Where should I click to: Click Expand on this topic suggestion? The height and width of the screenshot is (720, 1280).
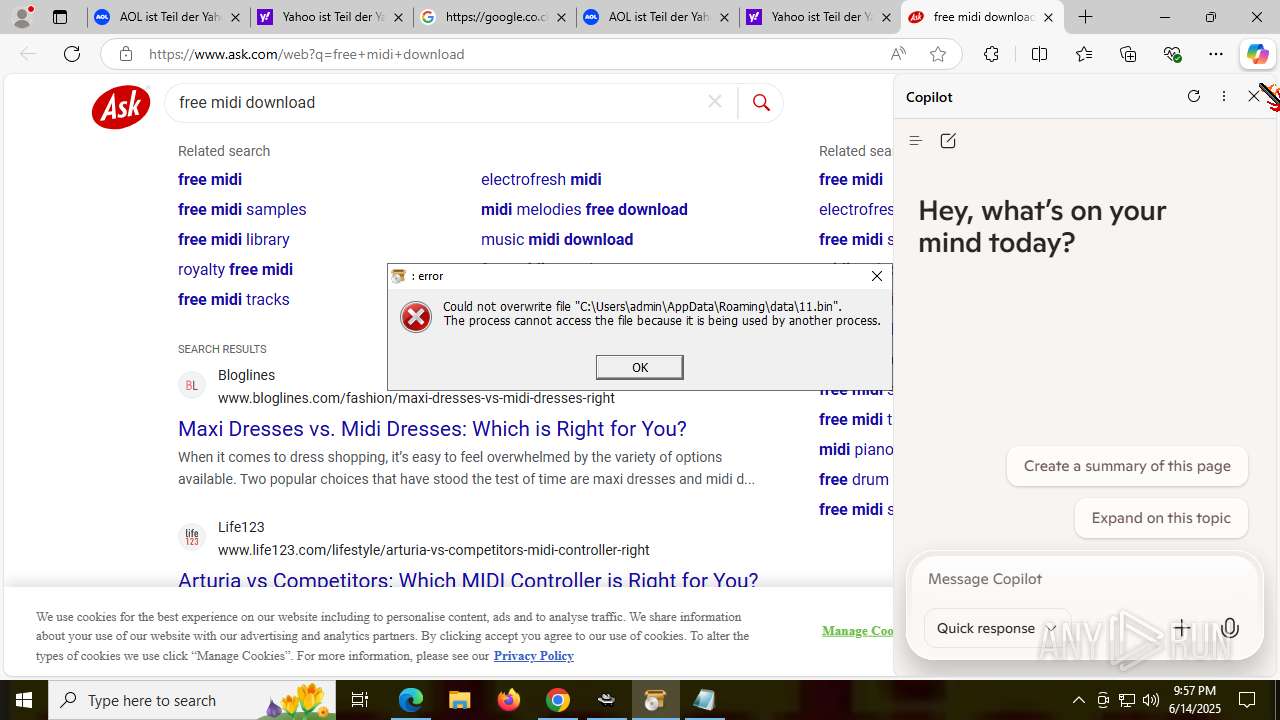(1161, 518)
